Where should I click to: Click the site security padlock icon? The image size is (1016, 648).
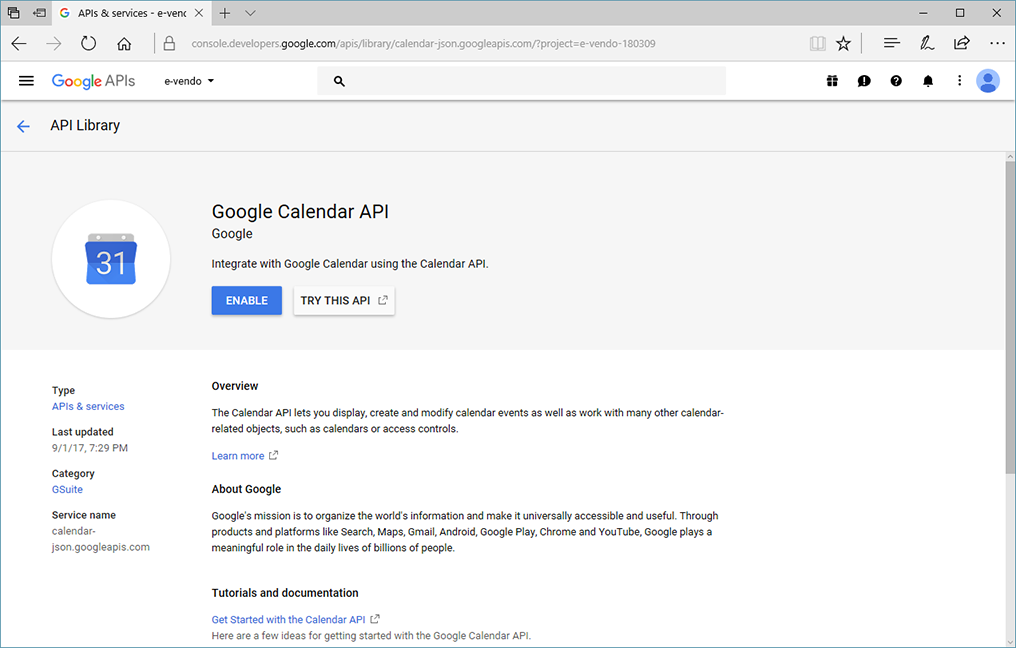[169, 43]
